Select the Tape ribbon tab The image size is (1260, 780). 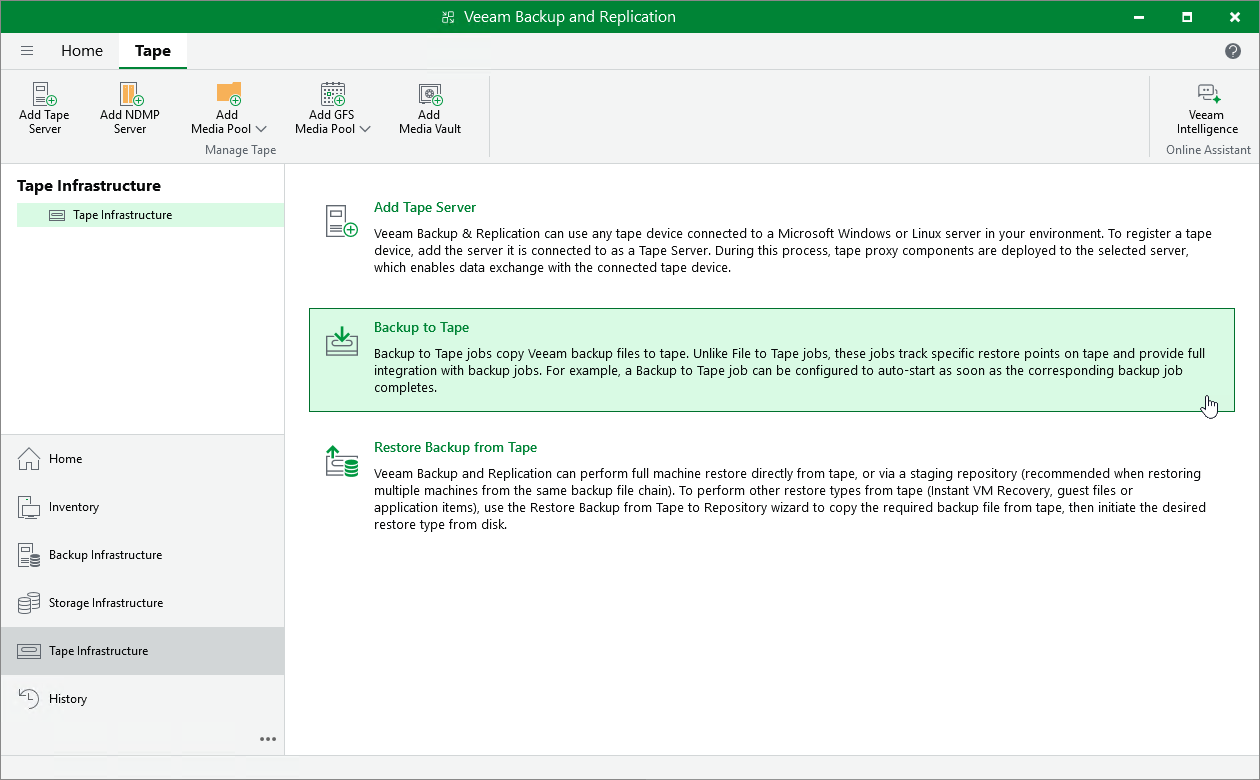[x=153, y=51]
